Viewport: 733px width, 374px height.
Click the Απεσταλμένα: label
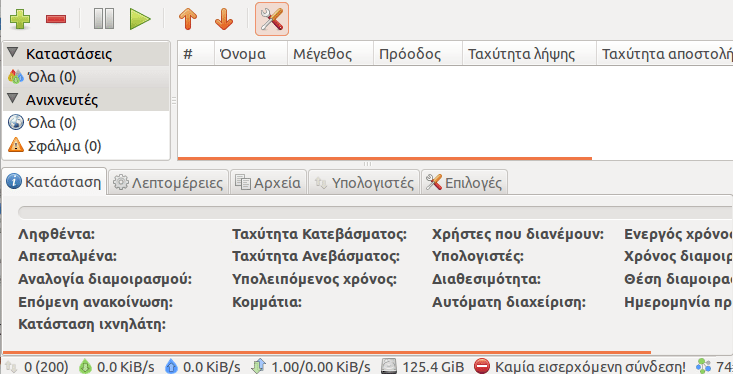67,256
